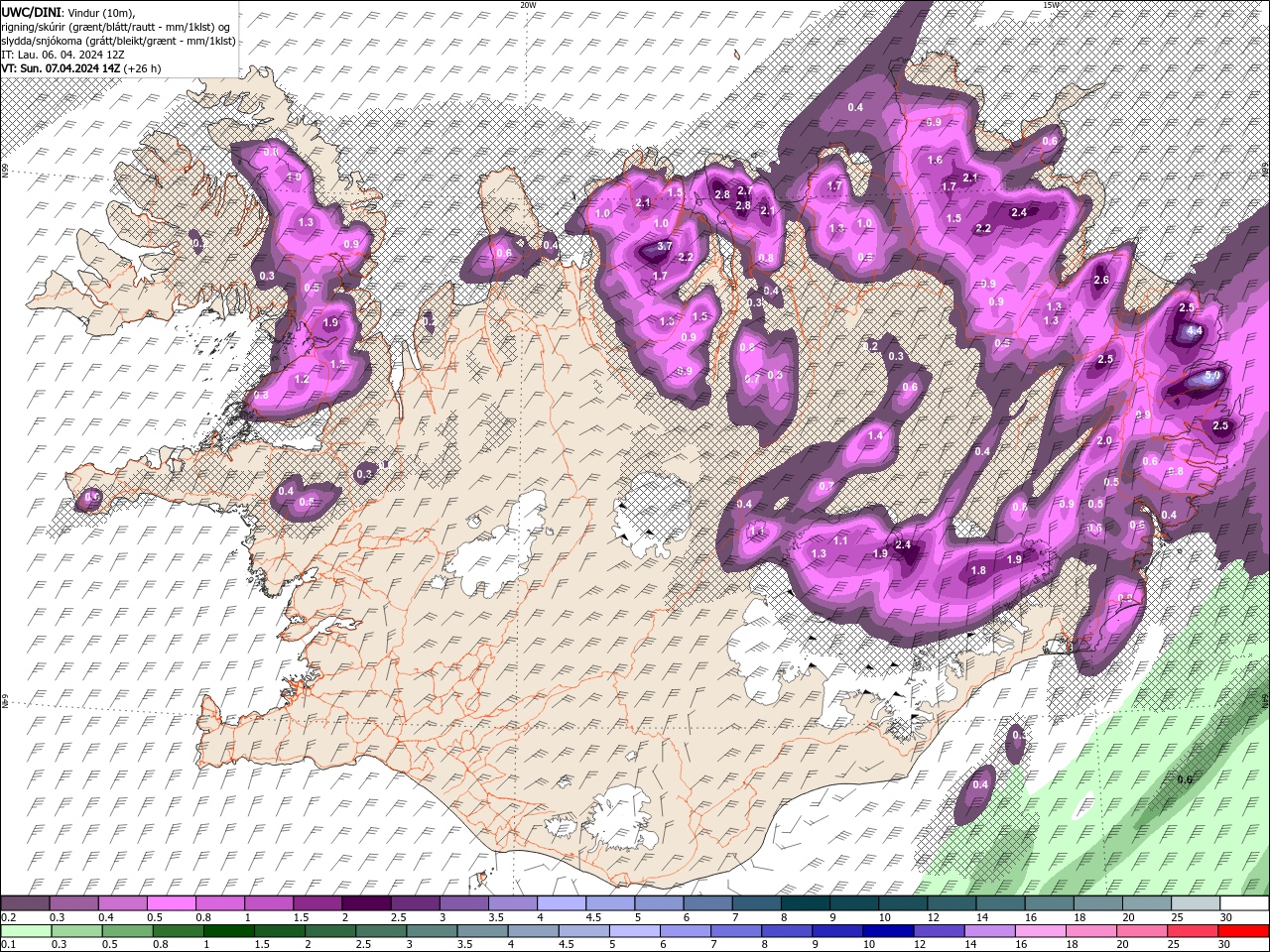
Task: Click the 'IT: Lau. 06. 04. 2024 12Z' line
Action: tap(63, 55)
